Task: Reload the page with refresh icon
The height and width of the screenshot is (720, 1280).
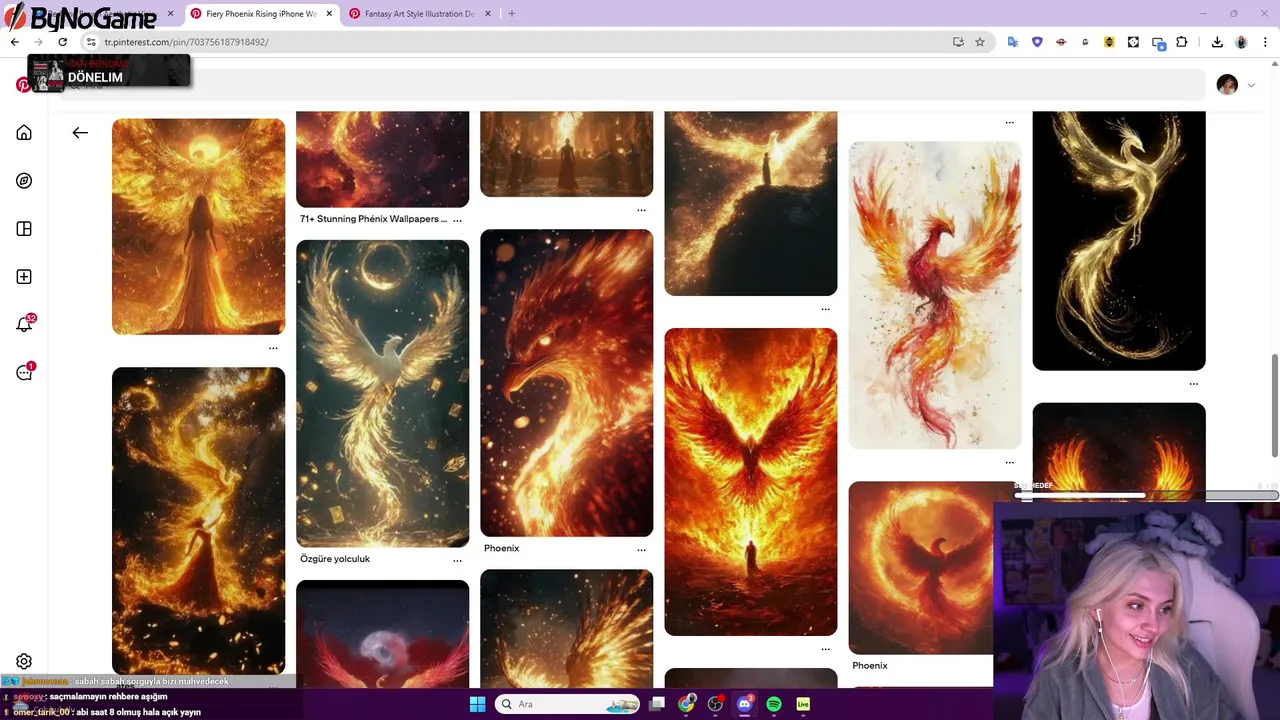Action: click(62, 42)
